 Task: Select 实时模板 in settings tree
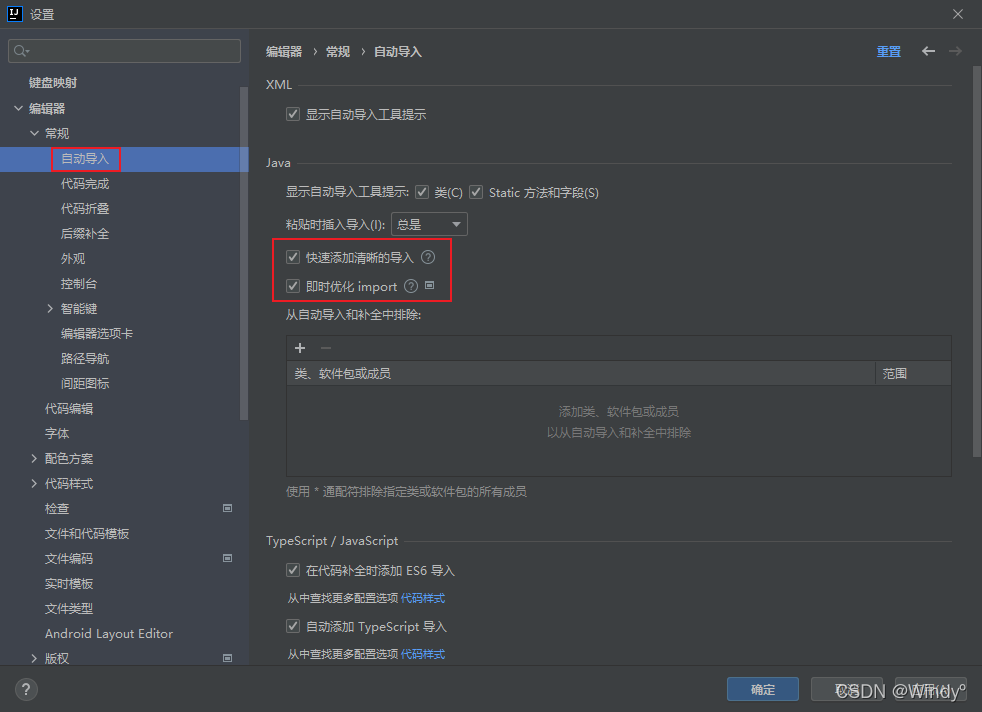(x=69, y=584)
